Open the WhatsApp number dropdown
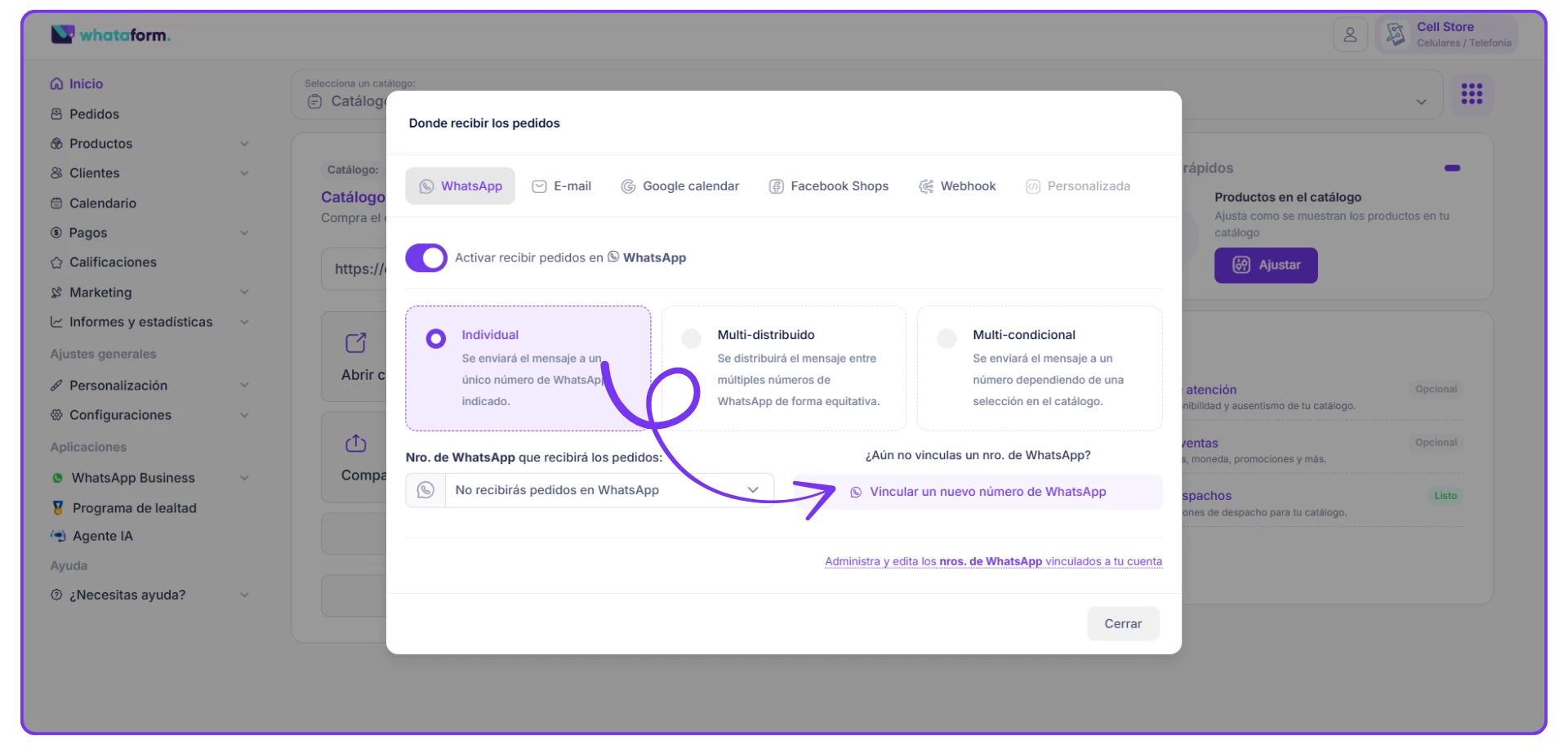This screenshot has width=1568, height=745. [x=608, y=490]
